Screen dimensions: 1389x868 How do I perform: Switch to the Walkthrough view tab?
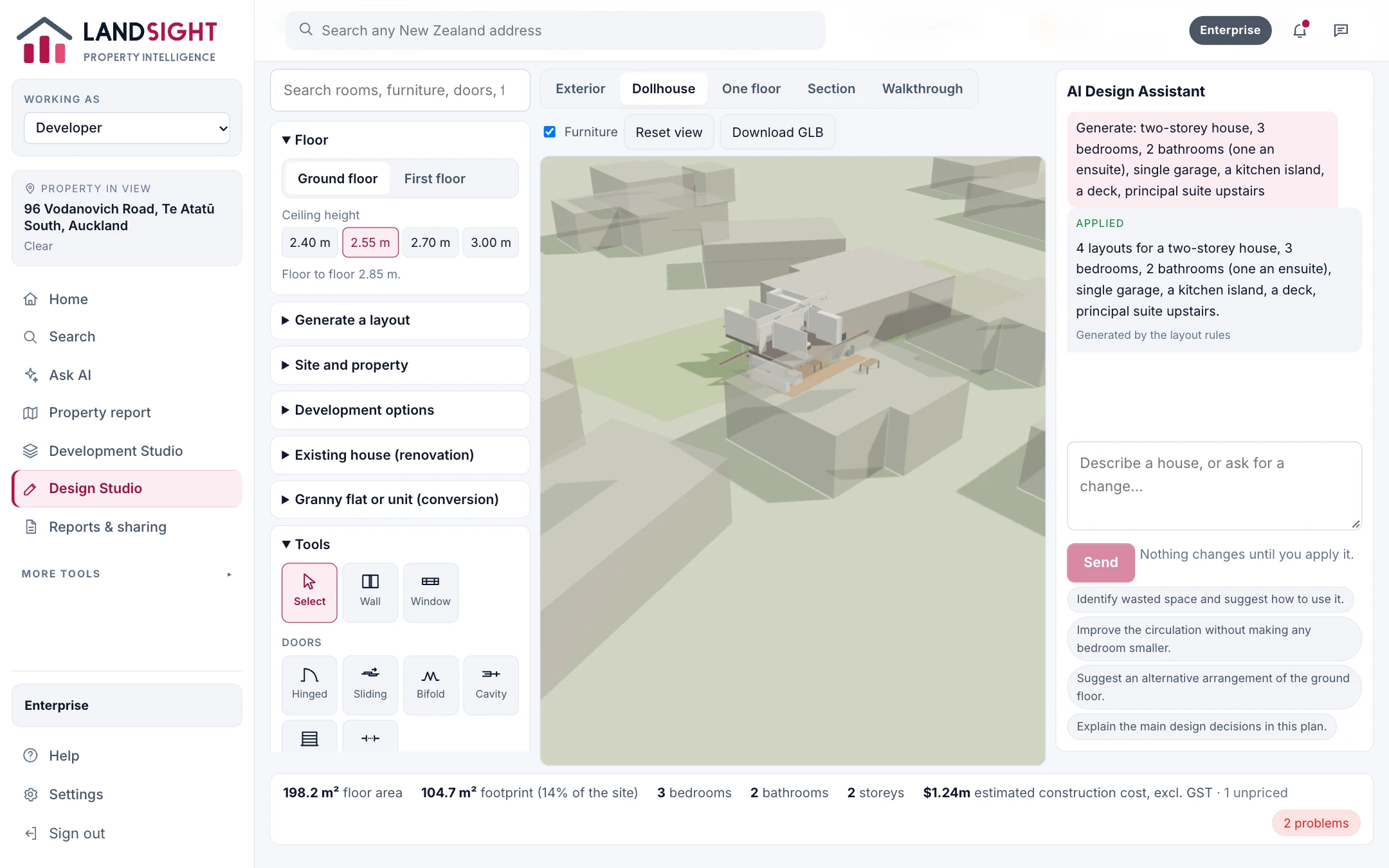coord(922,89)
